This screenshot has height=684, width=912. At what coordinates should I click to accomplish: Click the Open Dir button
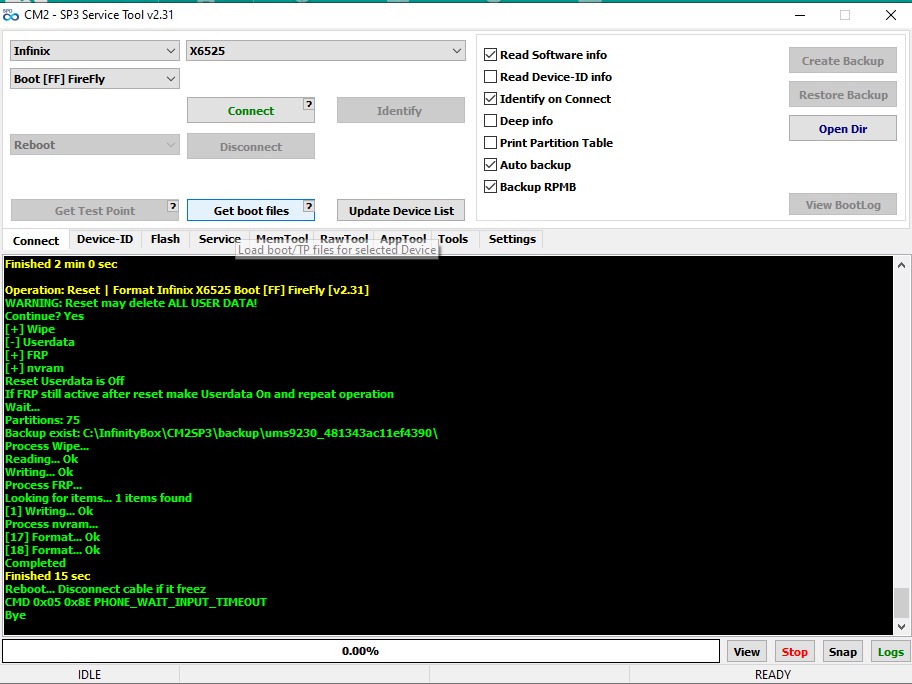(843, 129)
